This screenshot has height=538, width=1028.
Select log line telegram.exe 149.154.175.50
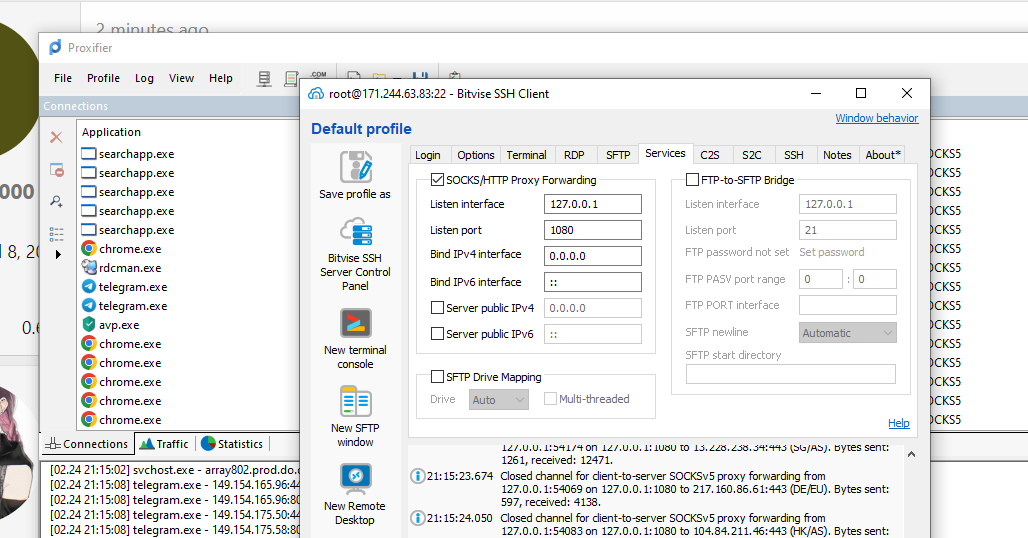coord(174,515)
